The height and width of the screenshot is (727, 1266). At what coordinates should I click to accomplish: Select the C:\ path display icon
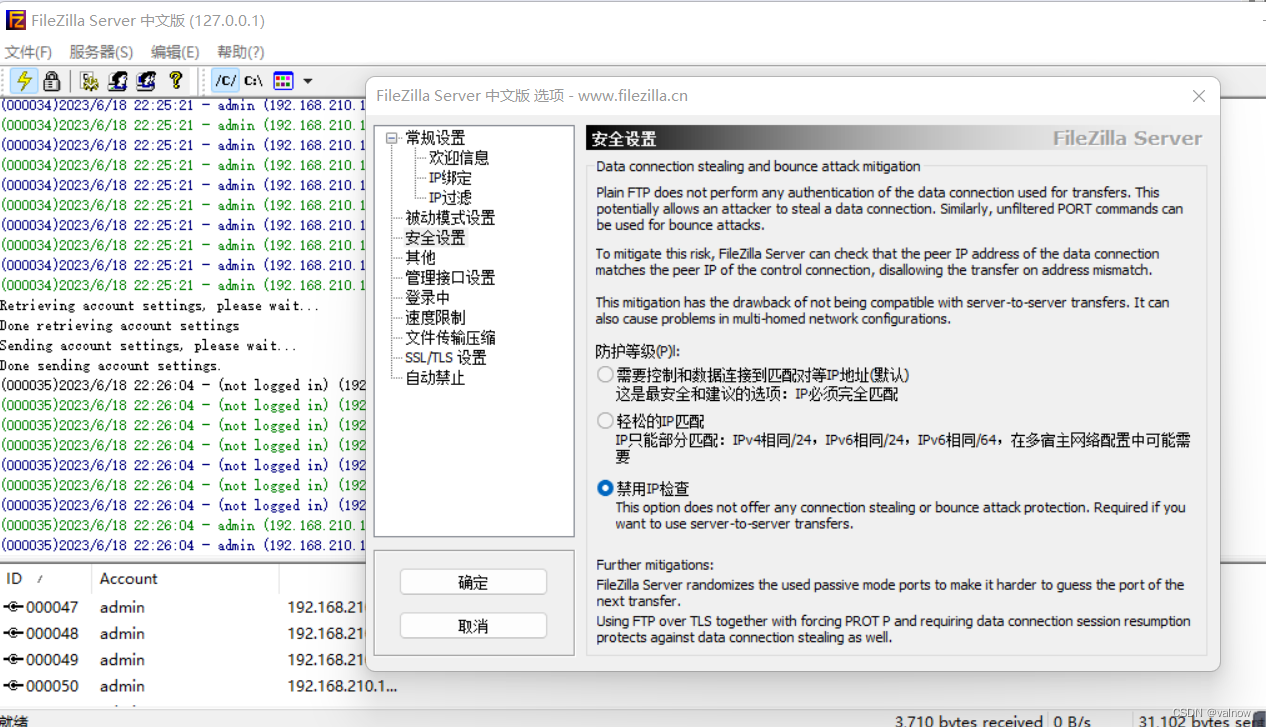pyautogui.click(x=254, y=81)
